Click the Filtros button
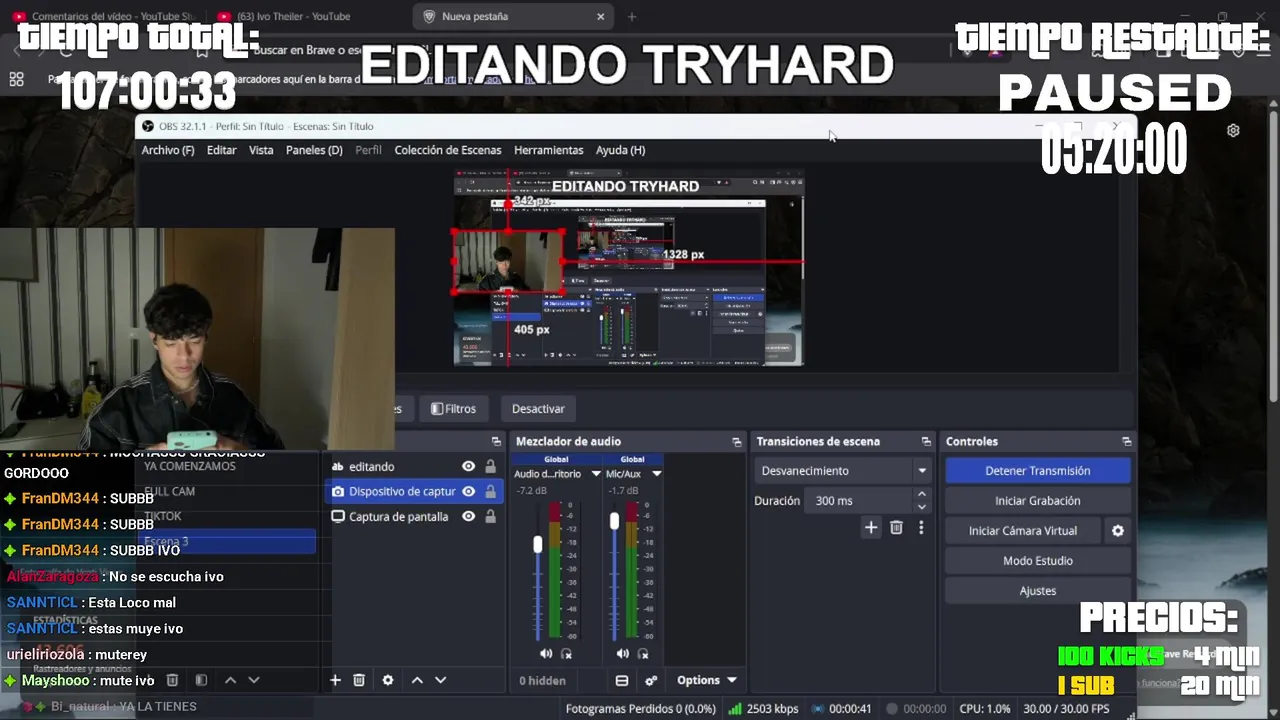Viewport: 1280px width, 720px height. (x=453, y=408)
